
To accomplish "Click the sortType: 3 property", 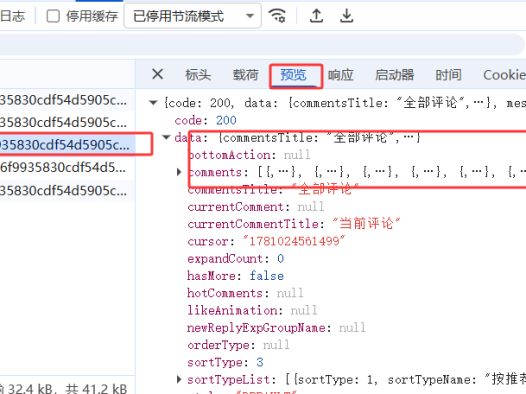I will (225, 362).
